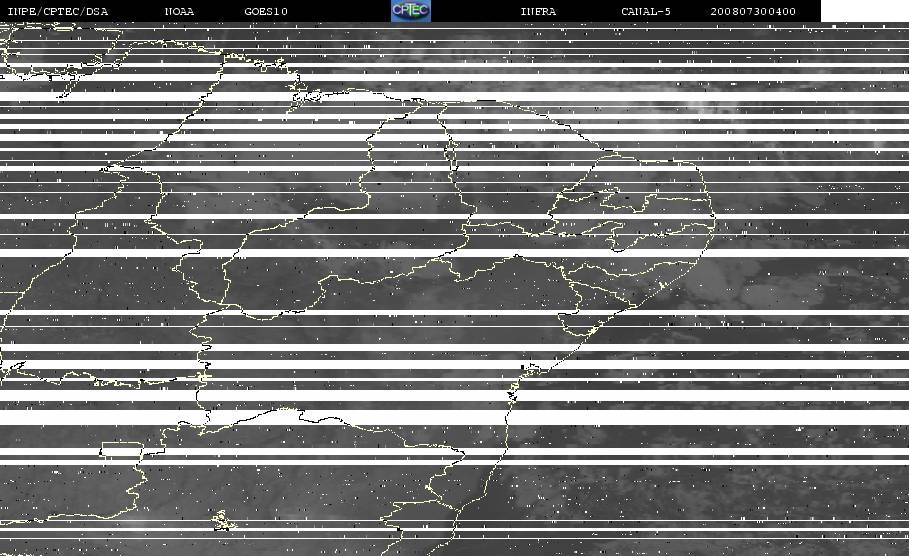Click the thickest white stripe above Distrito Federal
The image size is (909, 556).
tap(454, 417)
